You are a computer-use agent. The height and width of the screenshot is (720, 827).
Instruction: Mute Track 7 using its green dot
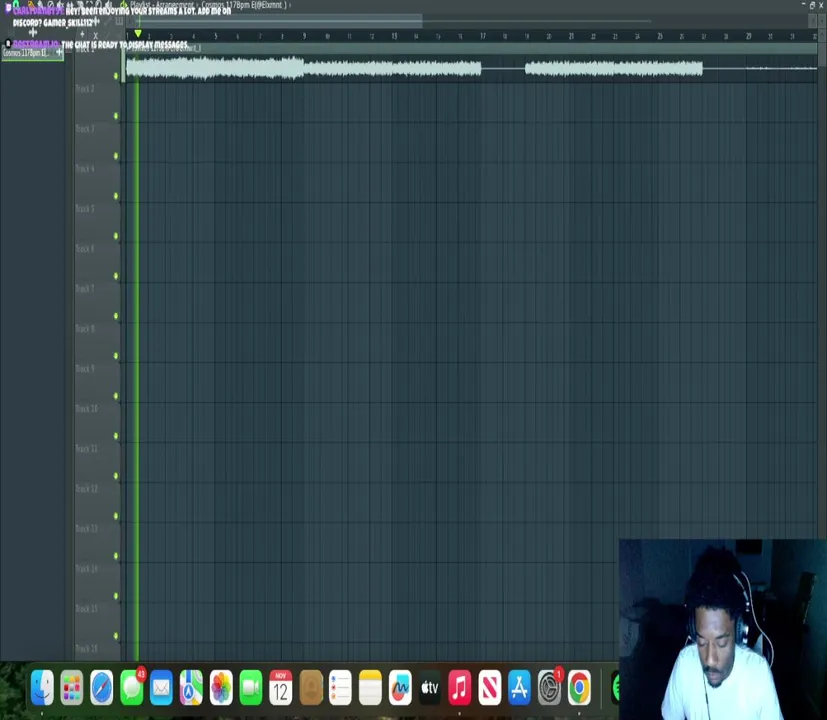[116, 316]
